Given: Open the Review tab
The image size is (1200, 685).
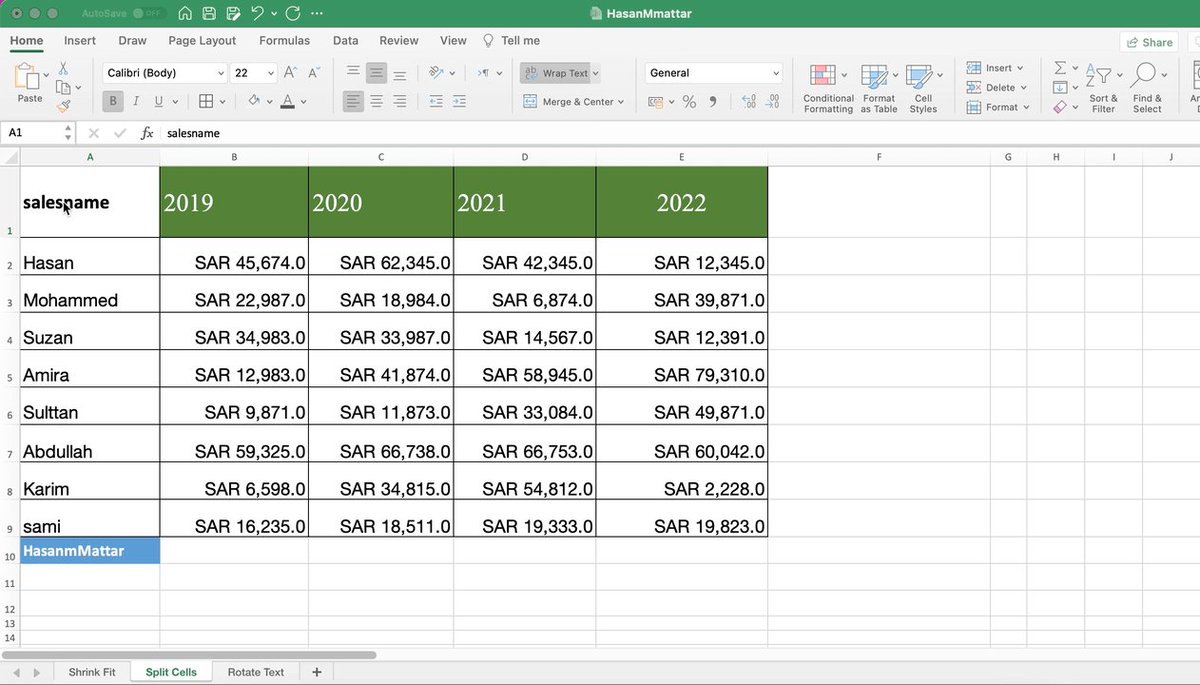Looking at the screenshot, I should pyautogui.click(x=399, y=41).
